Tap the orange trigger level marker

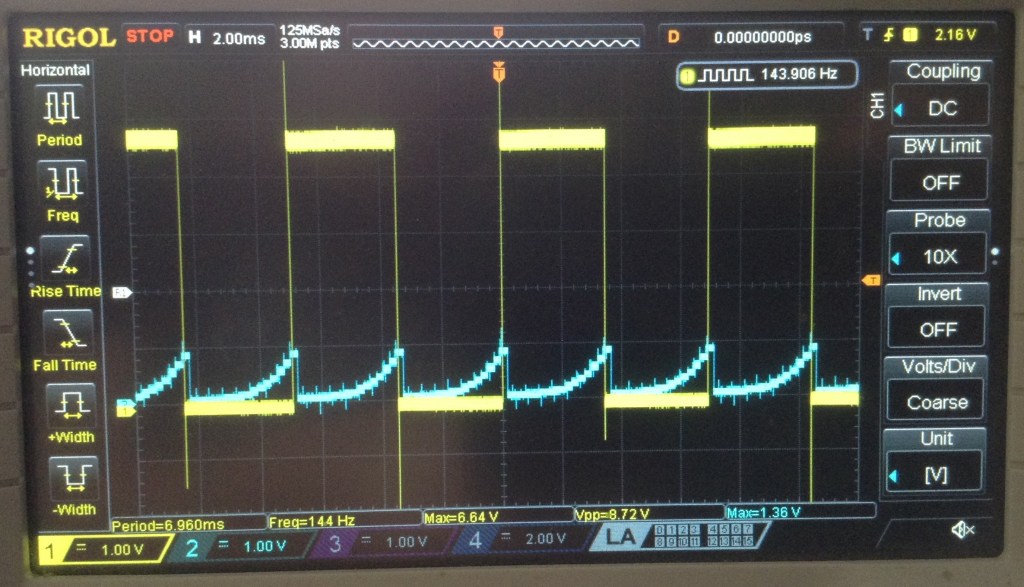[871, 280]
